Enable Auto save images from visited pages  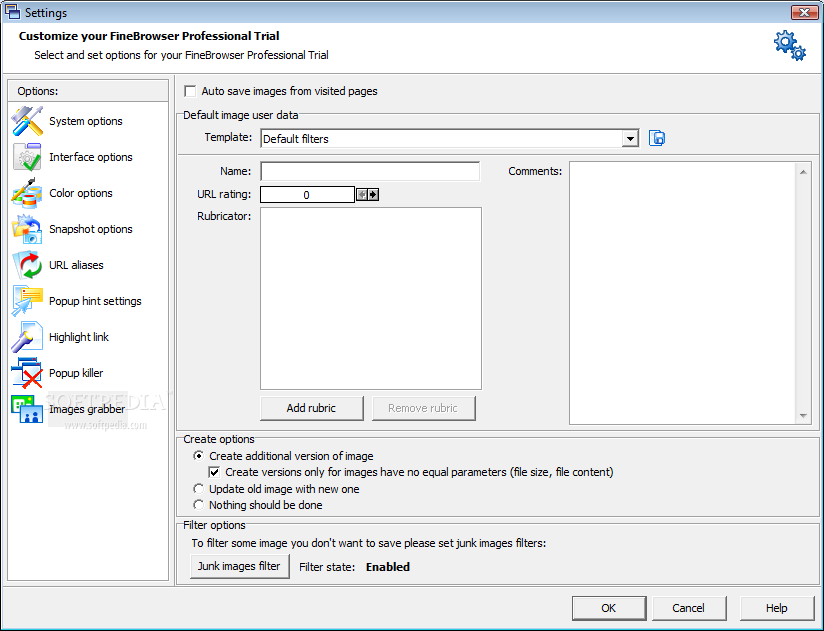coord(190,91)
